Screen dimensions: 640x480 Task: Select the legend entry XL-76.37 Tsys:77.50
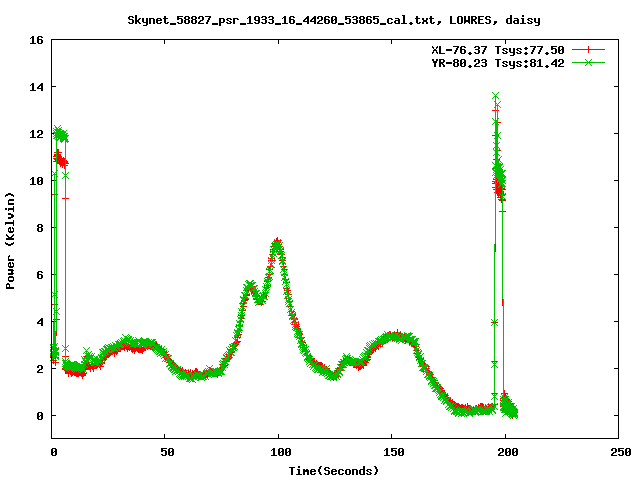(x=498, y=50)
